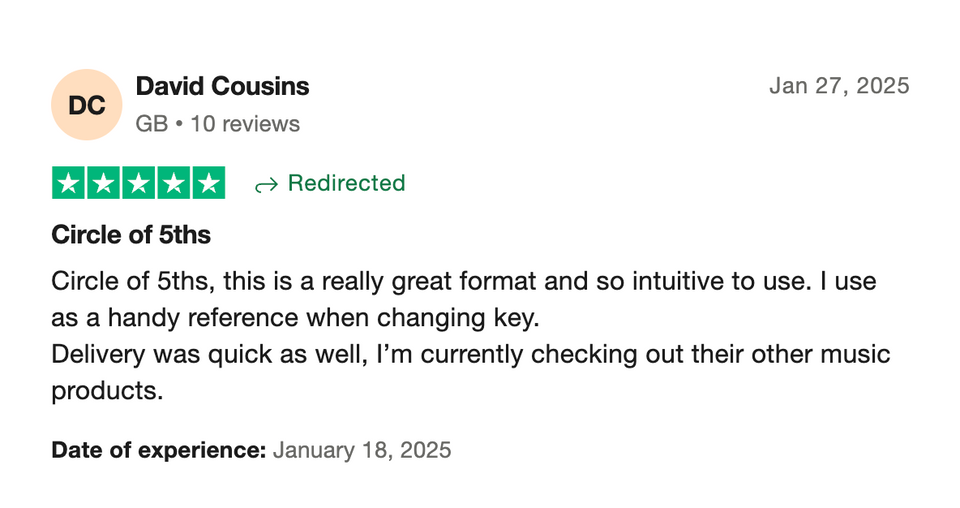
Task: Click the first green rating star
Action: [x=69, y=183]
